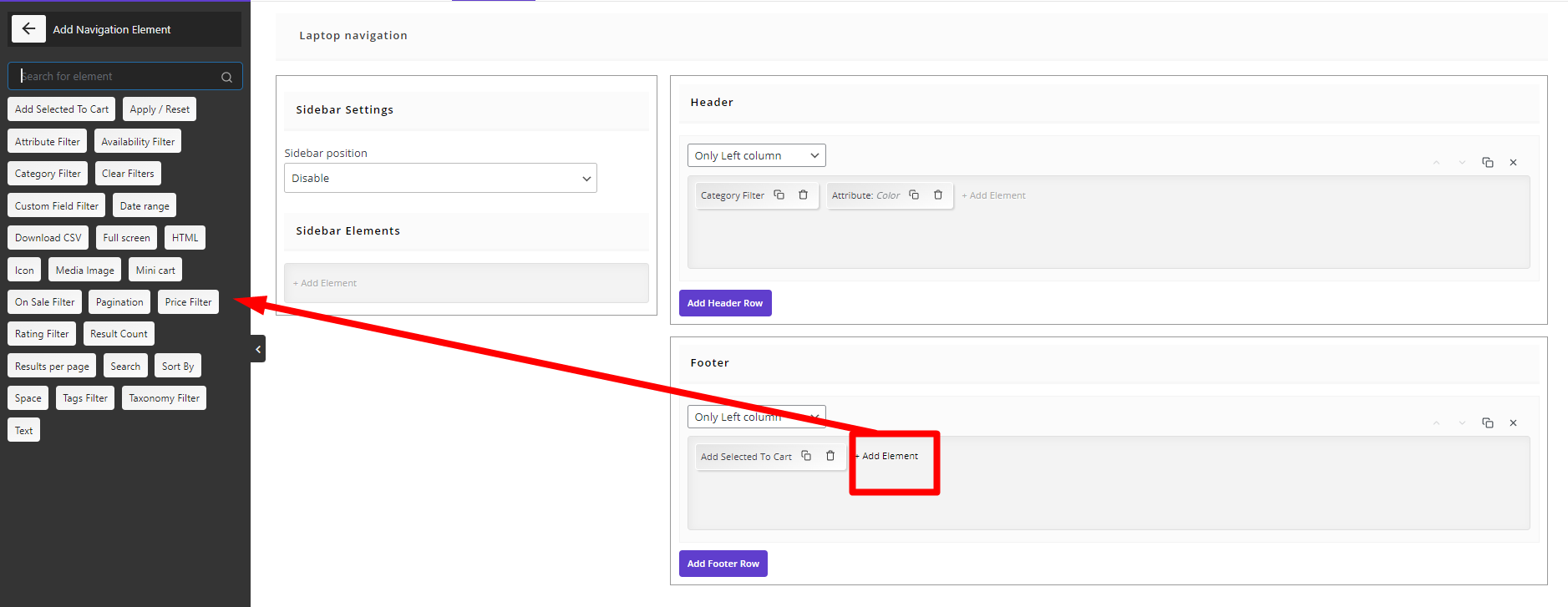This screenshot has width=1568, height=607.
Task: Choose the Attribute Filter element
Action: point(48,142)
